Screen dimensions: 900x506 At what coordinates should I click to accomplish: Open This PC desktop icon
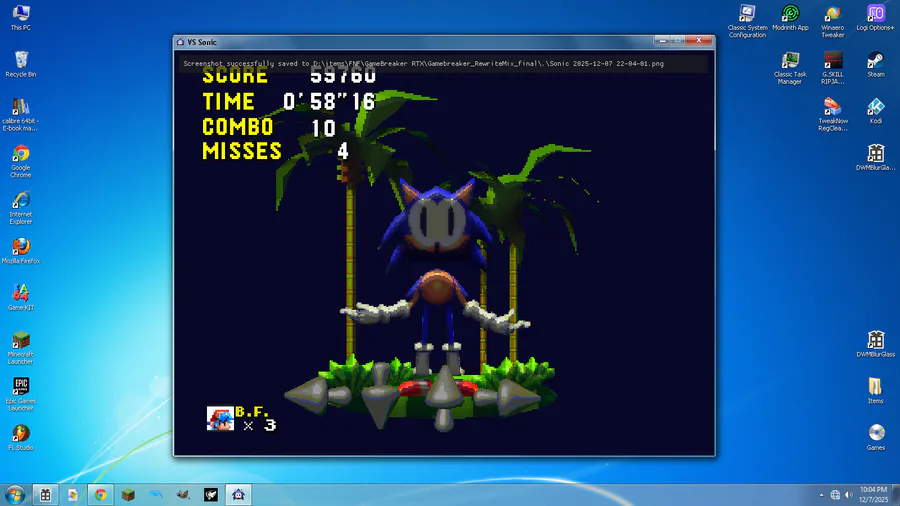point(21,17)
